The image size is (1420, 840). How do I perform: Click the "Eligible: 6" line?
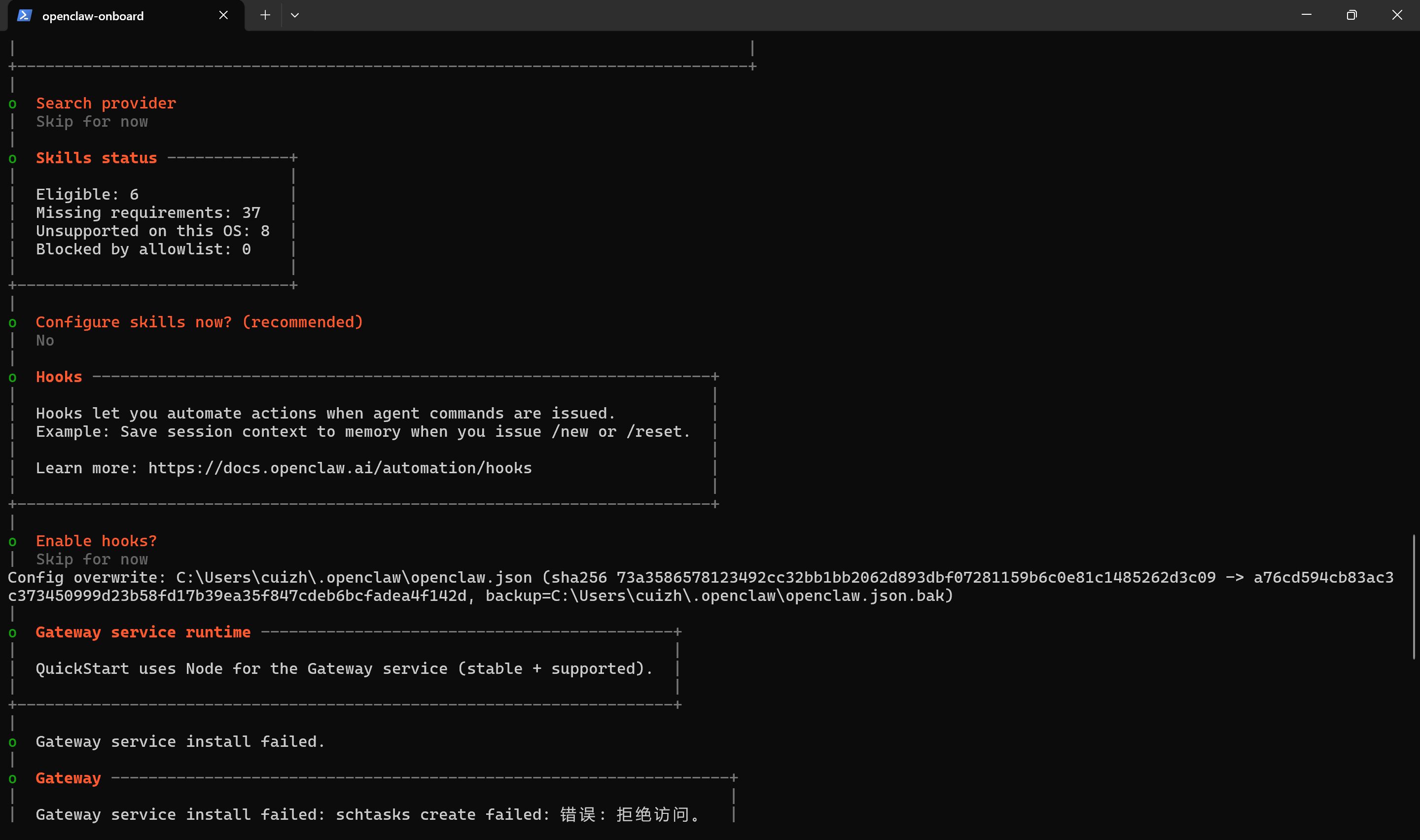click(x=87, y=194)
